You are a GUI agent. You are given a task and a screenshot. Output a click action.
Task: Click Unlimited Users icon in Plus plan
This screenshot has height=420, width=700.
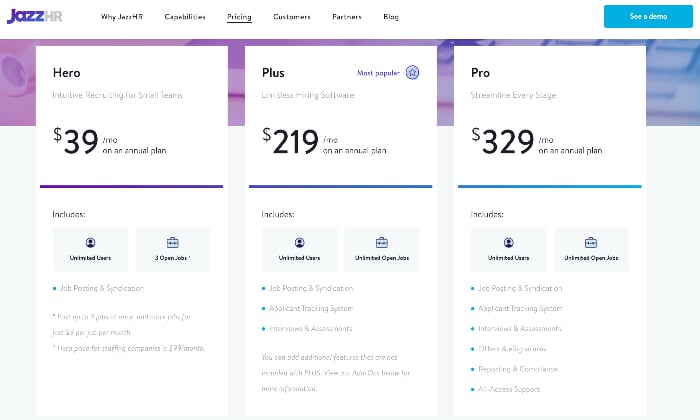tap(300, 242)
